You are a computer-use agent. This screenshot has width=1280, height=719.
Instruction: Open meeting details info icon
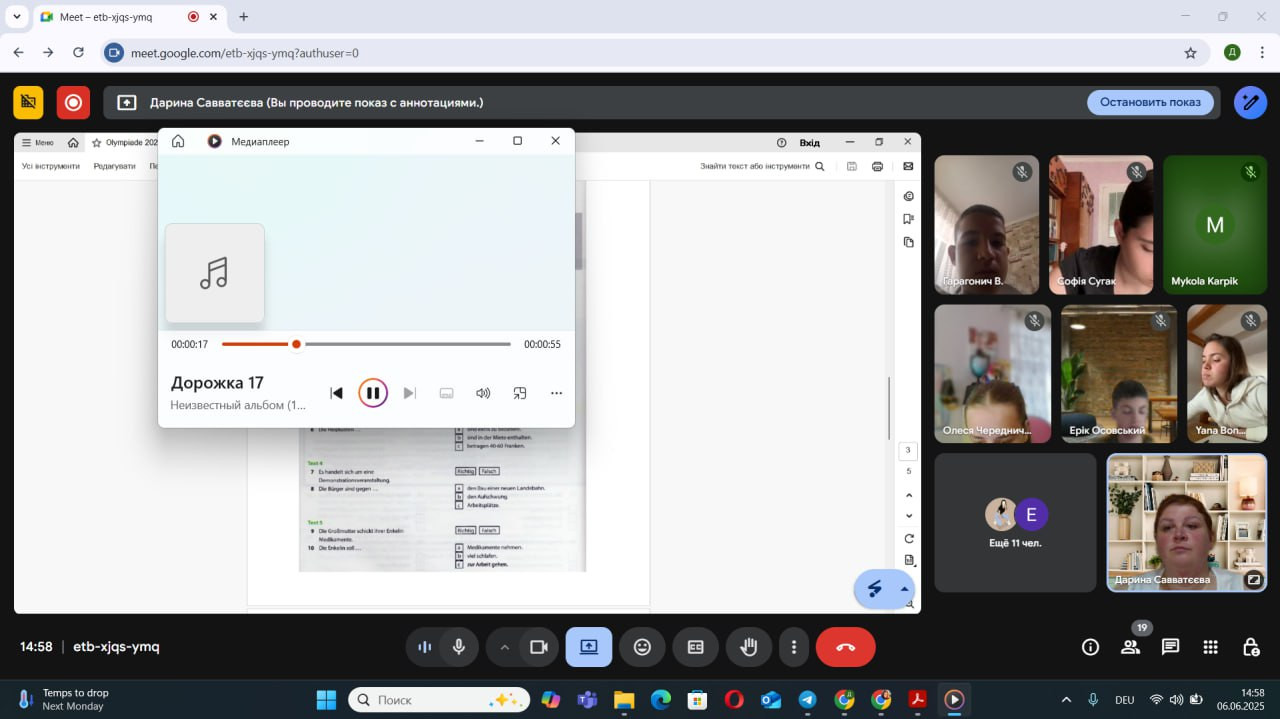[x=1091, y=647]
